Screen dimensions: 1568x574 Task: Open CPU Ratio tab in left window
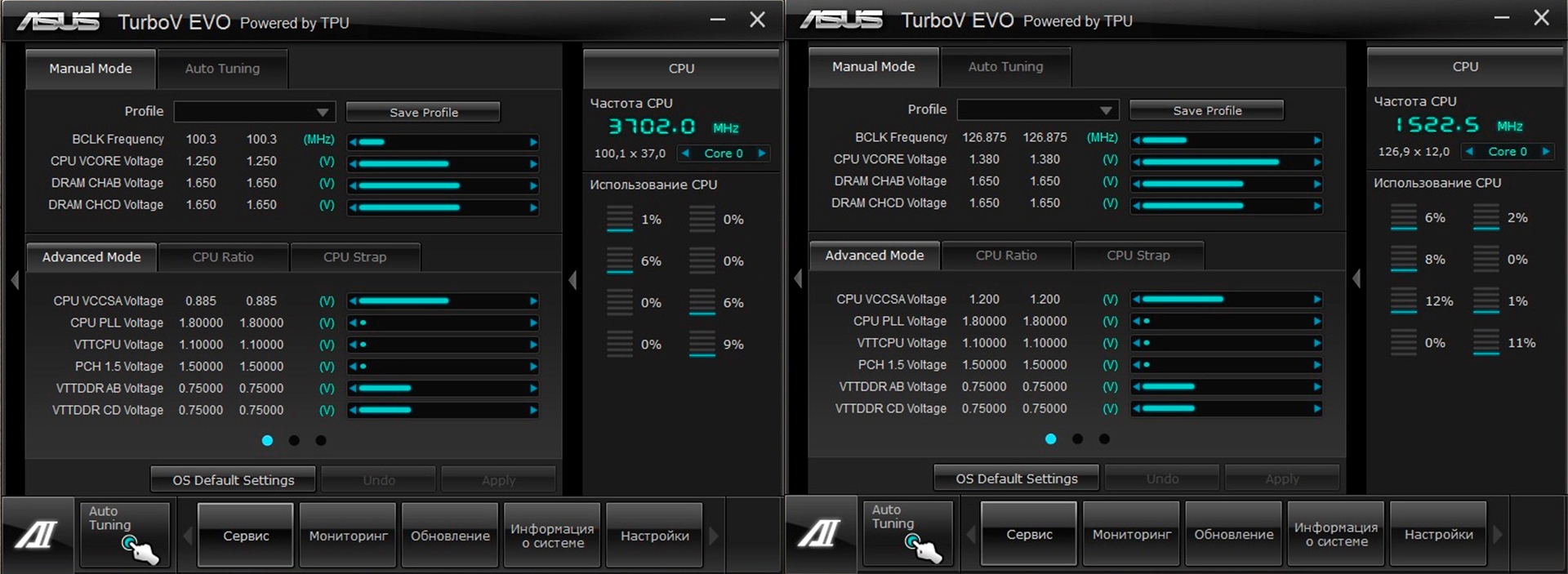point(223,256)
